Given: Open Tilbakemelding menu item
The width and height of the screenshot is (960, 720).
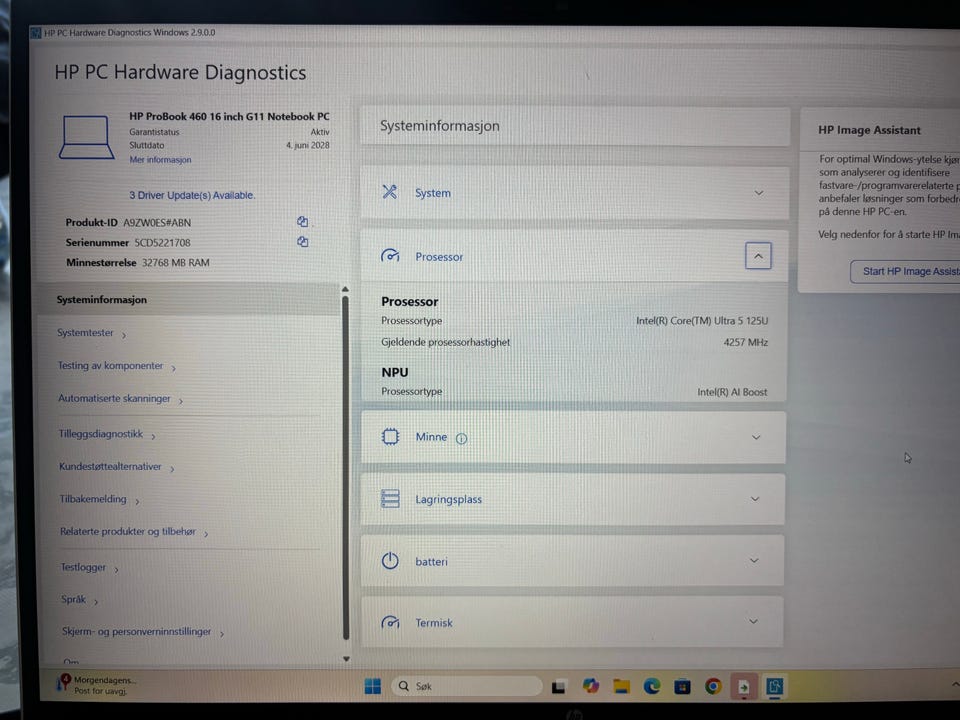Looking at the screenshot, I should [99, 499].
